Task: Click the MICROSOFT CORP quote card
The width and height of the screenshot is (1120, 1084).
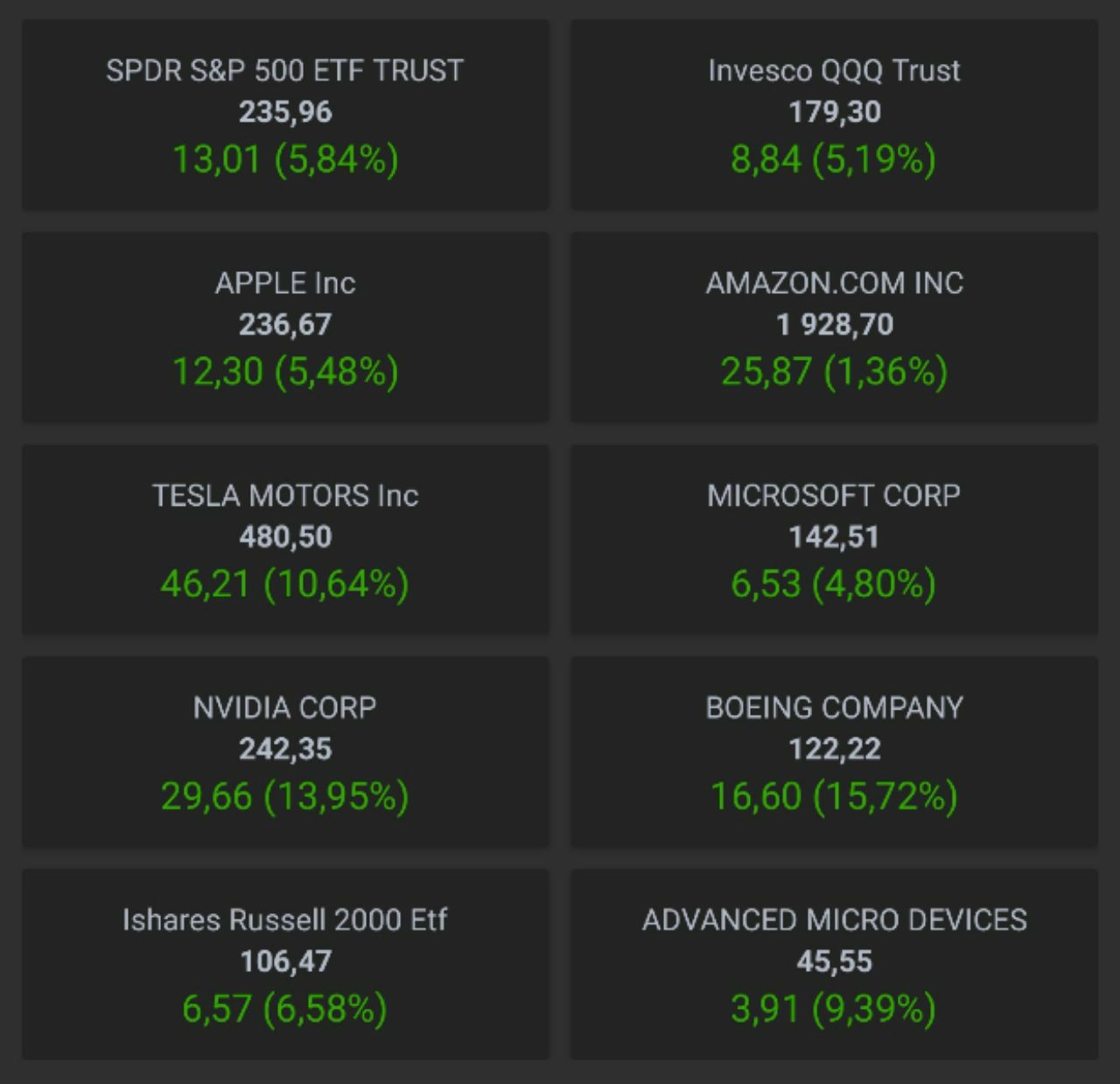Action: click(834, 540)
